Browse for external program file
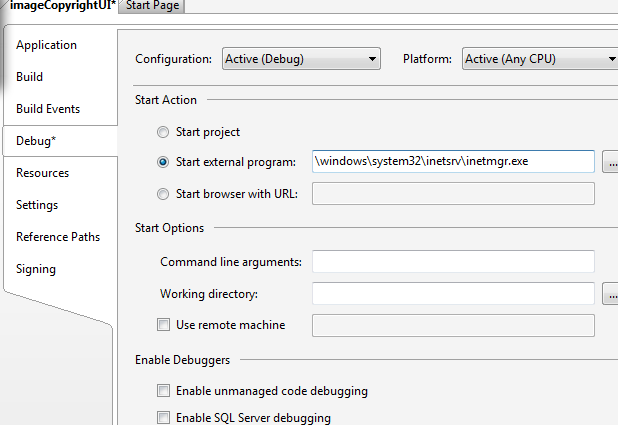This screenshot has height=425, width=618. [x=610, y=162]
